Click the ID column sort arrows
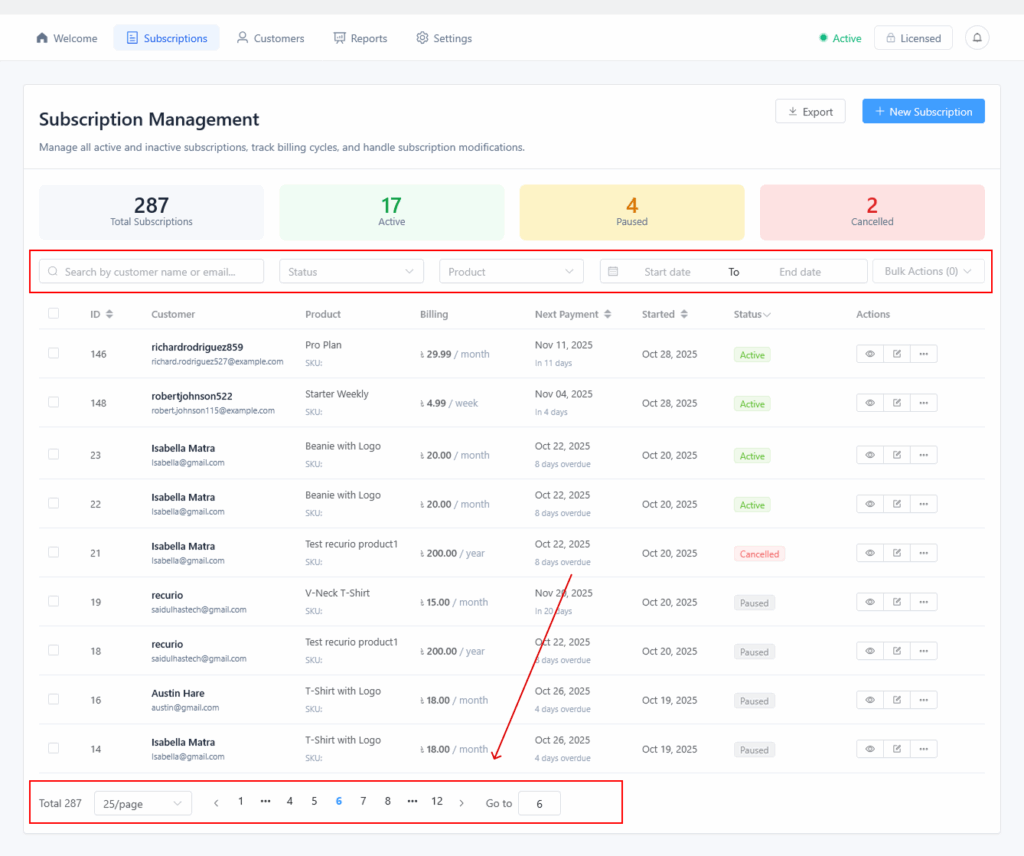 (109, 314)
